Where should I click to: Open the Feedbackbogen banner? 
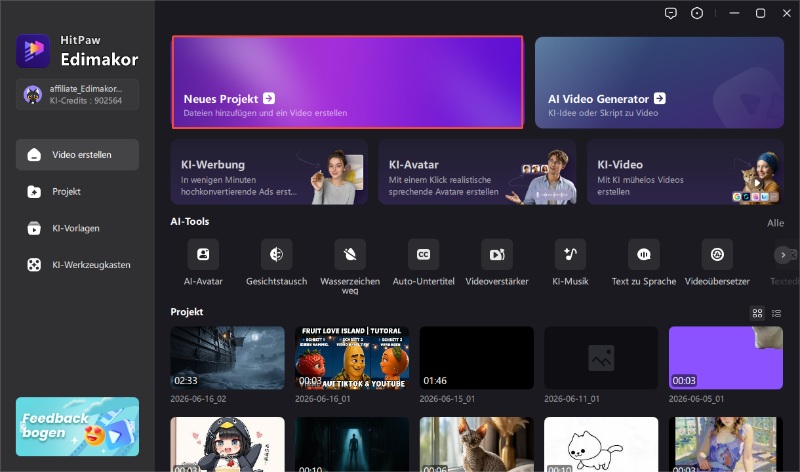(x=77, y=427)
